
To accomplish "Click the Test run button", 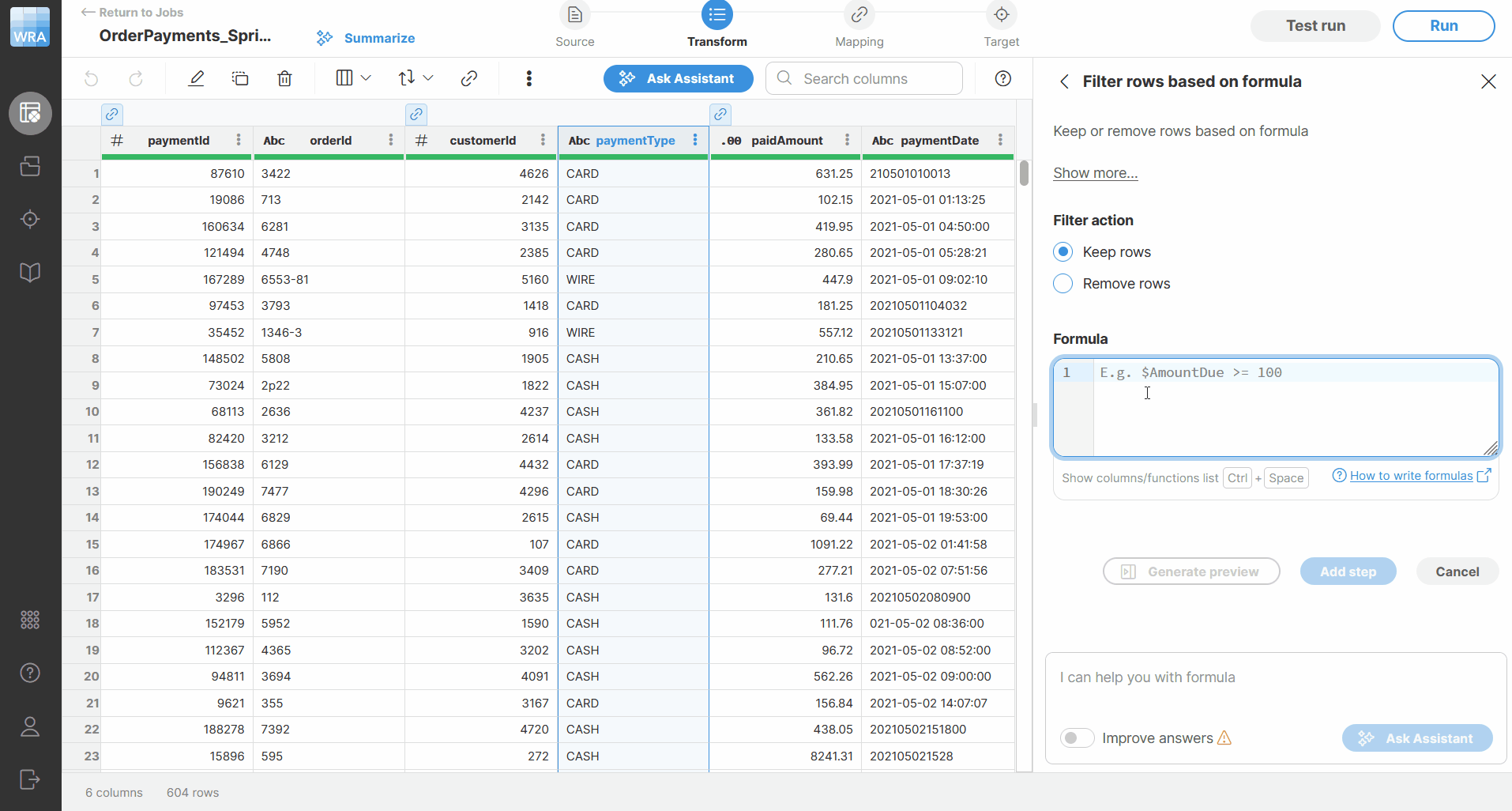I will point(1315,25).
